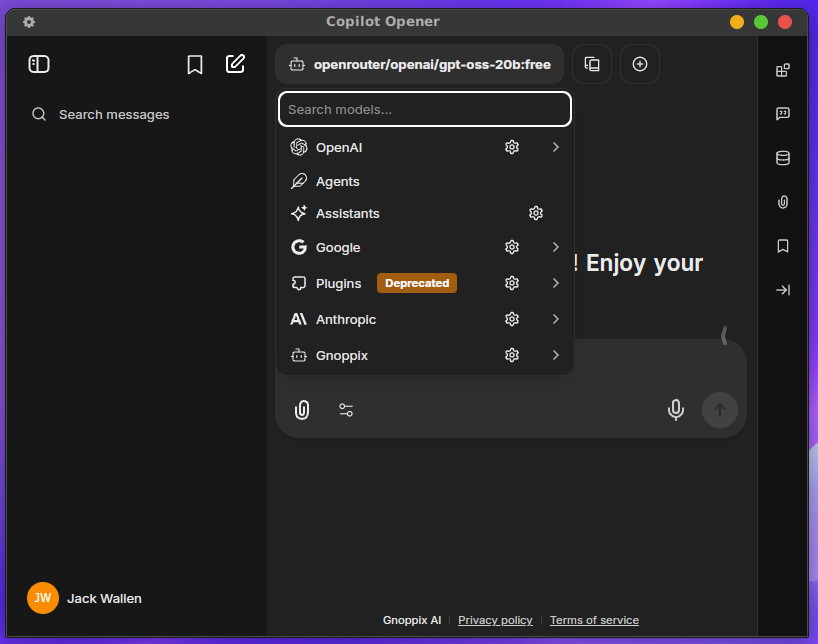Open tools options sliders icon in chat box
This screenshot has height=644, width=818.
click(346, 410)
